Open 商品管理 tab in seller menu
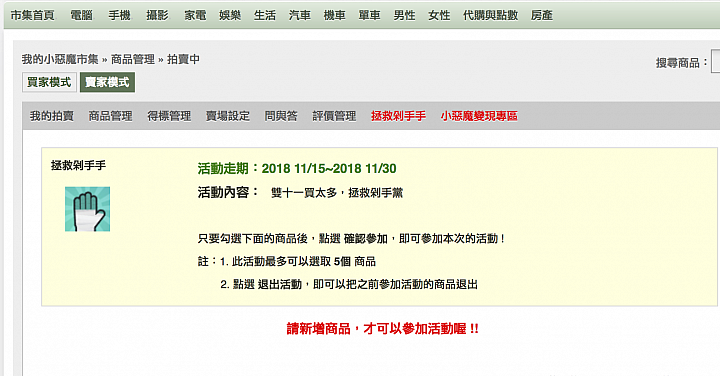 [111, 116]
